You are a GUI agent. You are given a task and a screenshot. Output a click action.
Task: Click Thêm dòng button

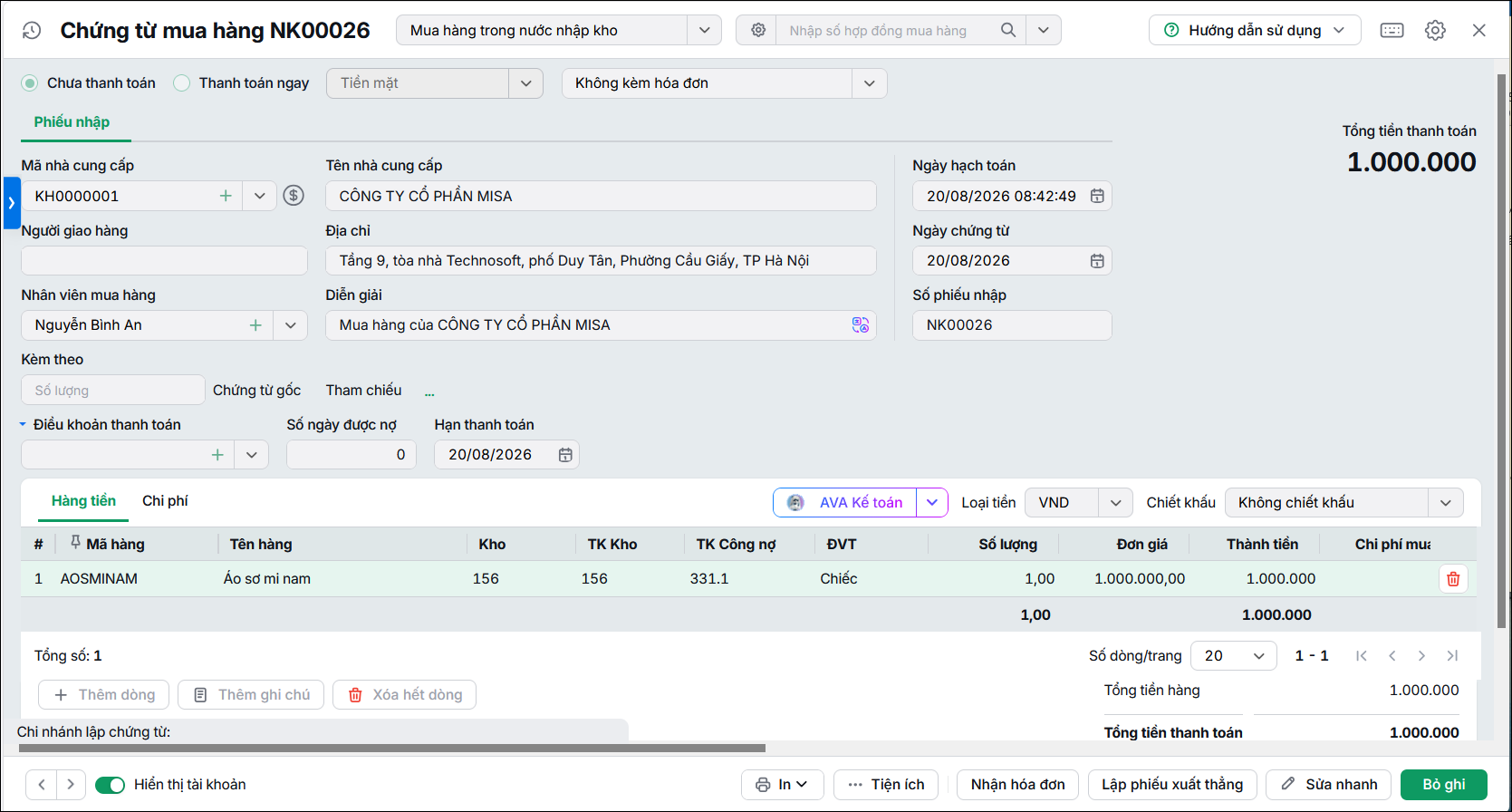(x=103, y=695)
